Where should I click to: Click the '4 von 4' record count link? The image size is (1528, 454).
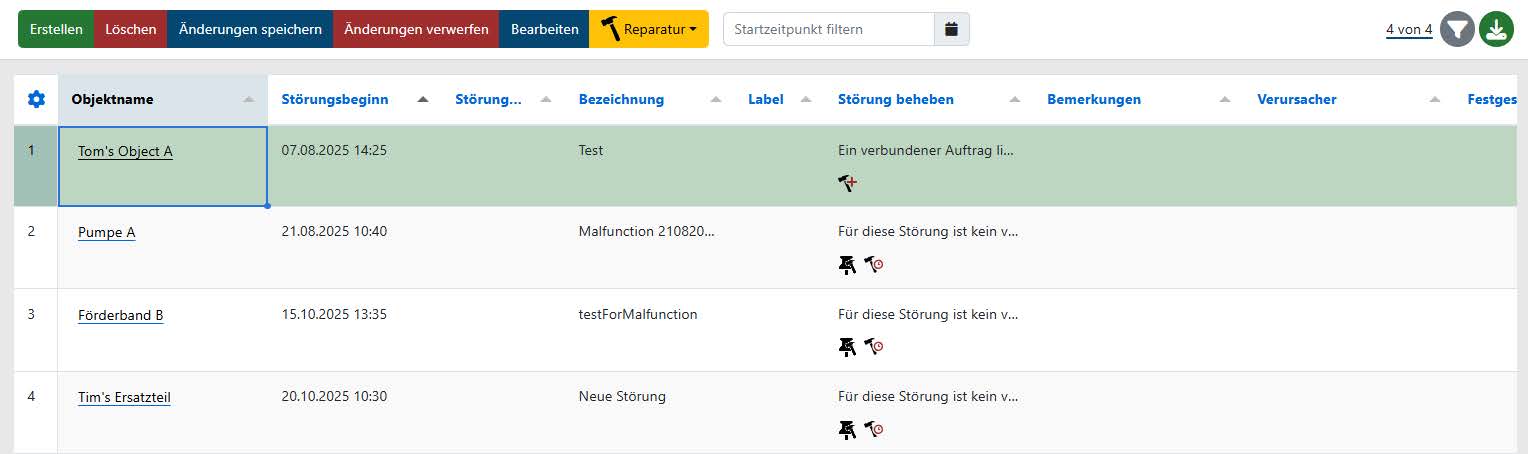(1408, 29)
